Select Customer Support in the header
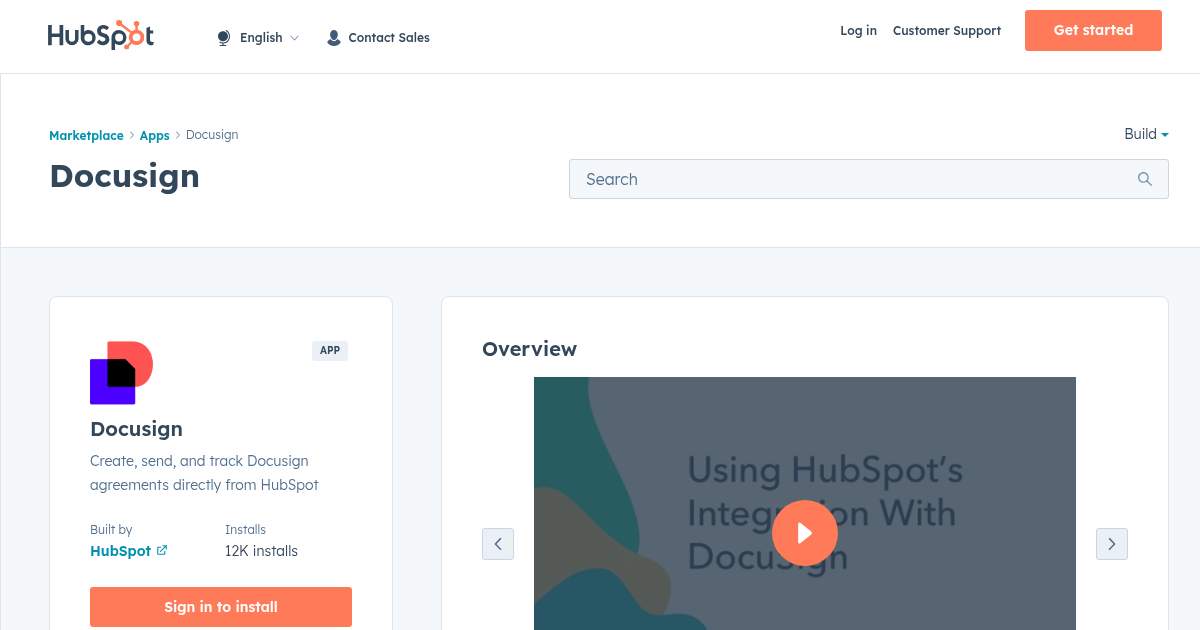Screen dimensions: 1200x630 (x=946, y=31)
